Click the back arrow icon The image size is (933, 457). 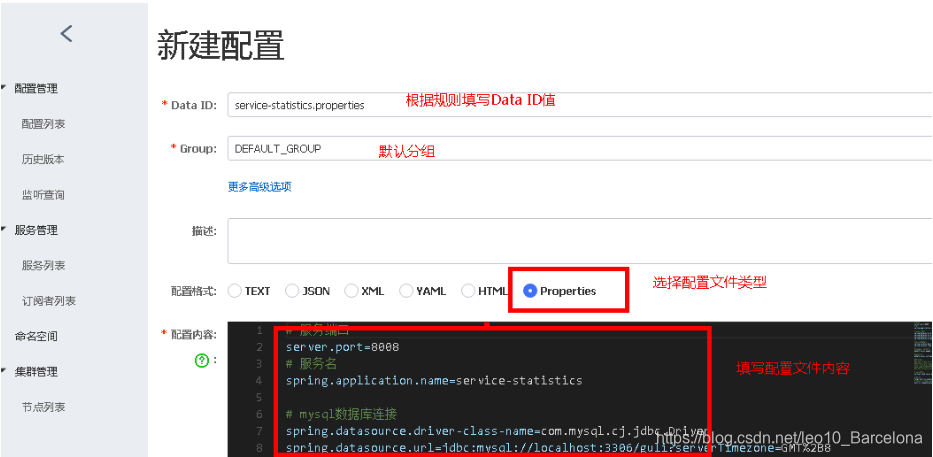point(67,33)
